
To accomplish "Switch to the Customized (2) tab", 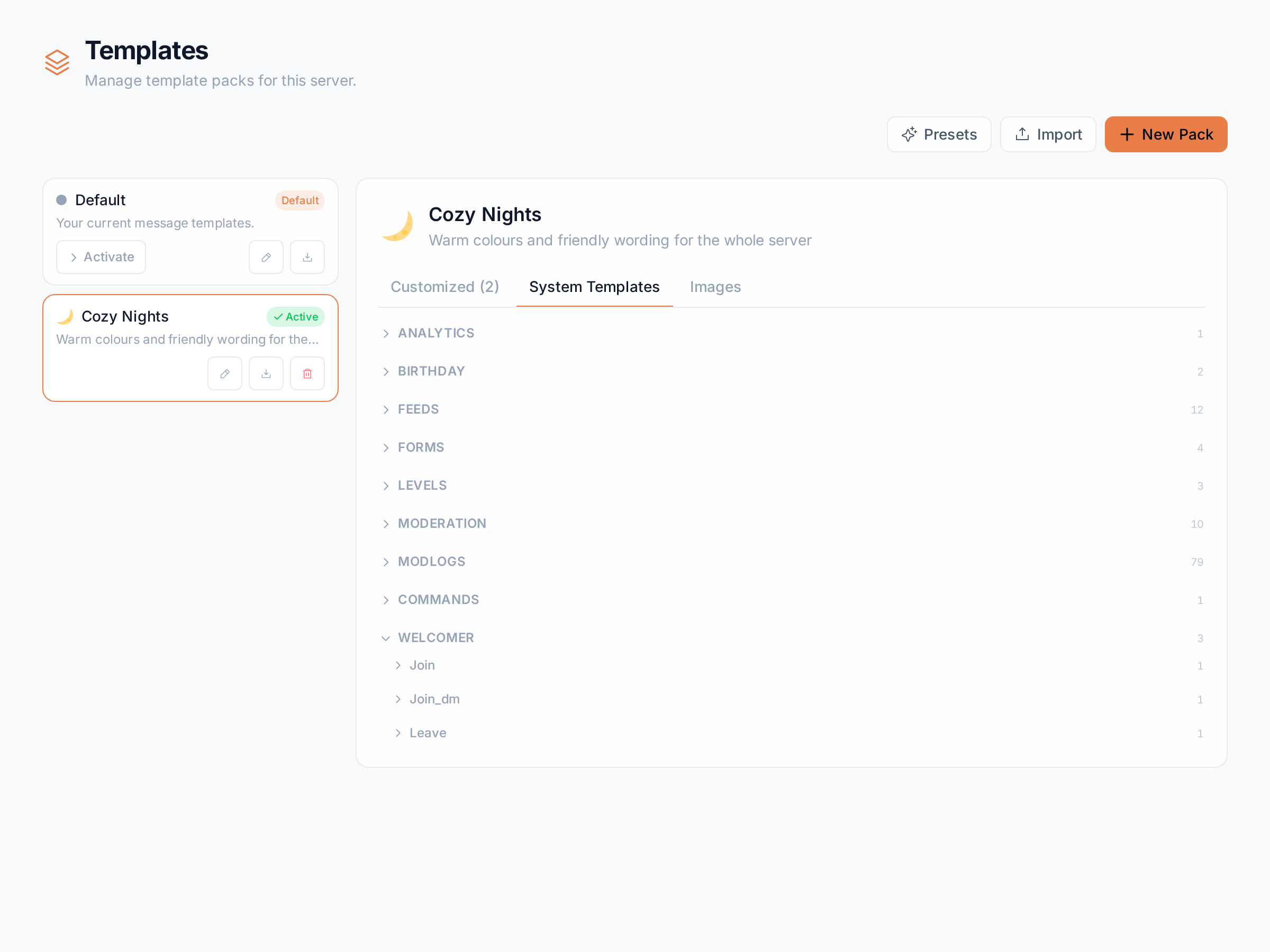I will [x=444, y=287].
